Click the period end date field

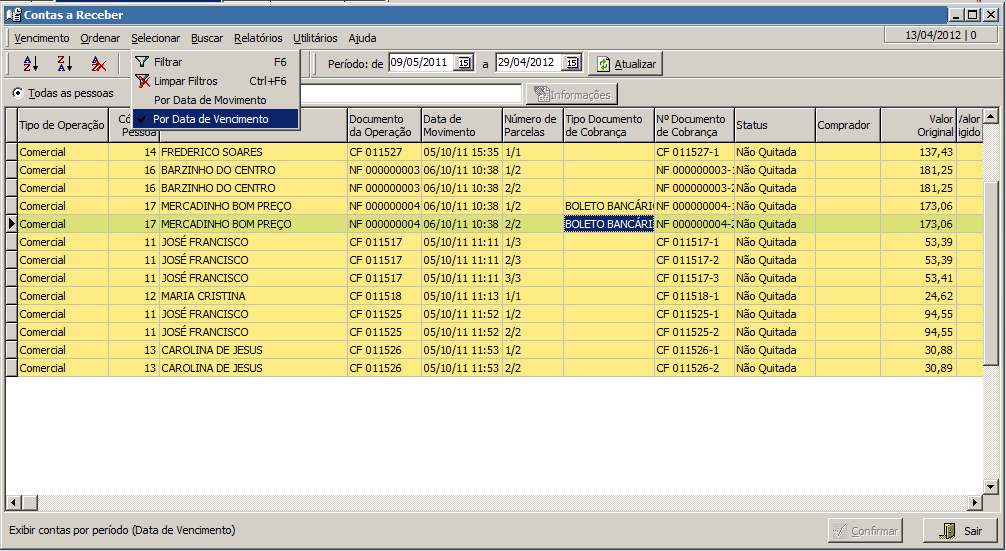coord(529,62)
